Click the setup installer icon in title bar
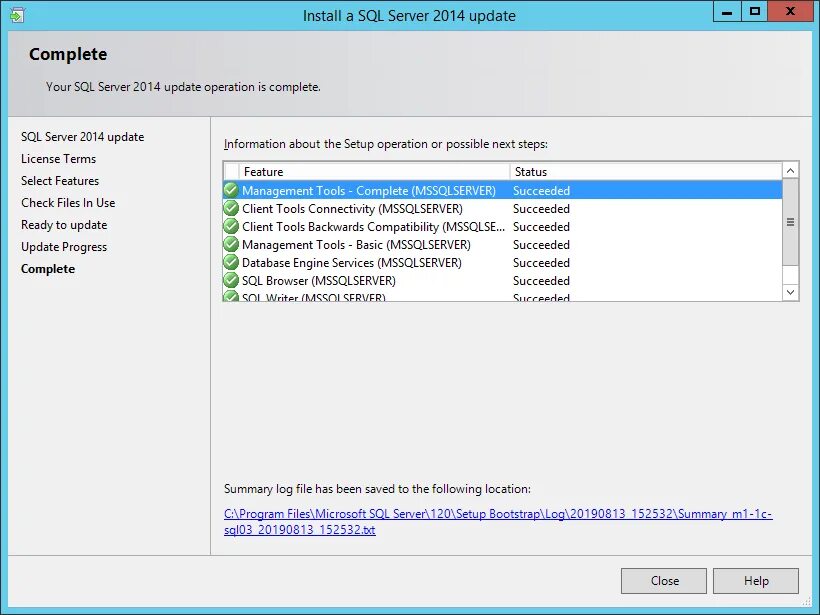820x615 pixels. (x=16, y=16)
